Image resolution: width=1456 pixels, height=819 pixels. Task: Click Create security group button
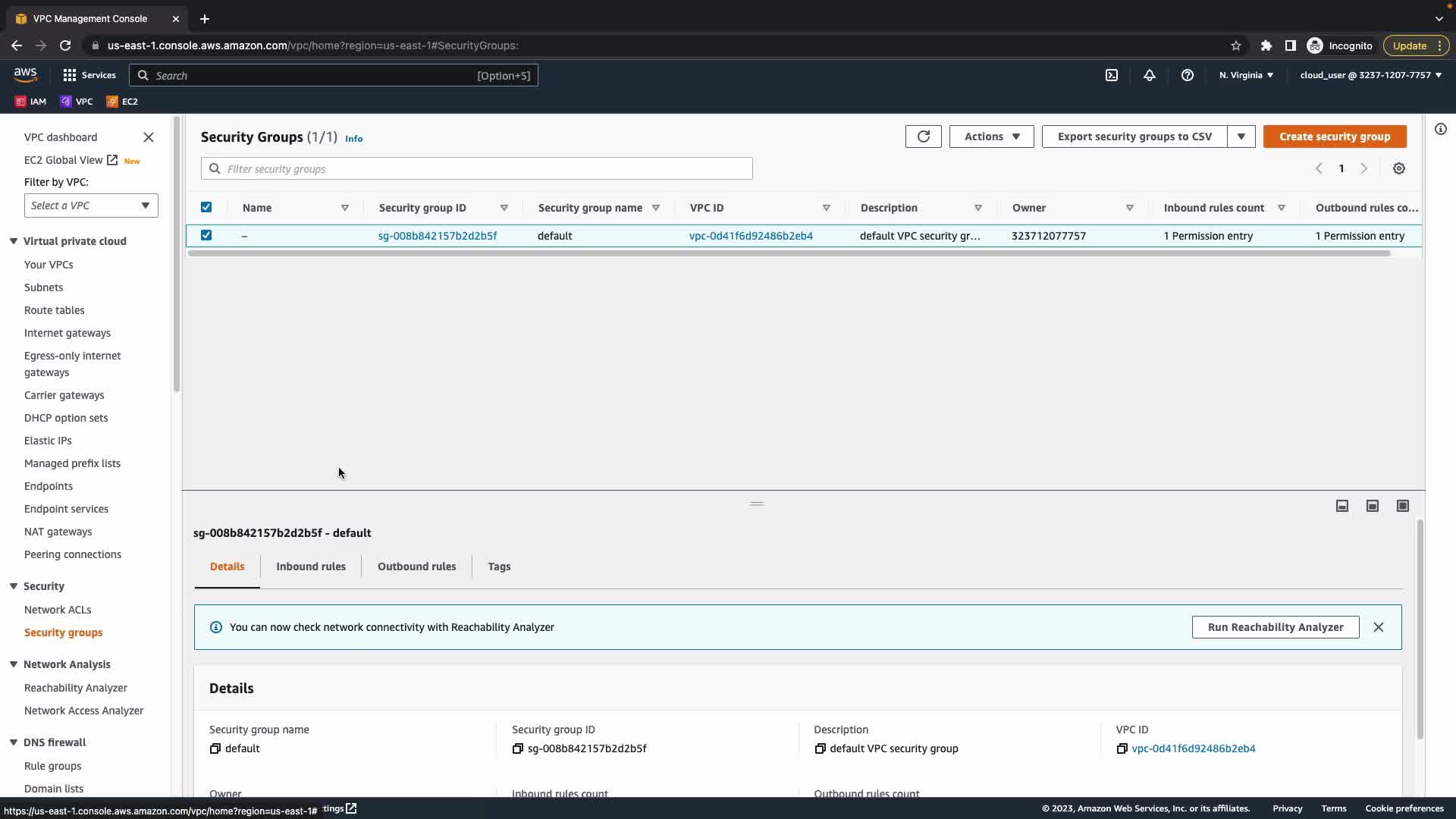tap(1334, 136)
